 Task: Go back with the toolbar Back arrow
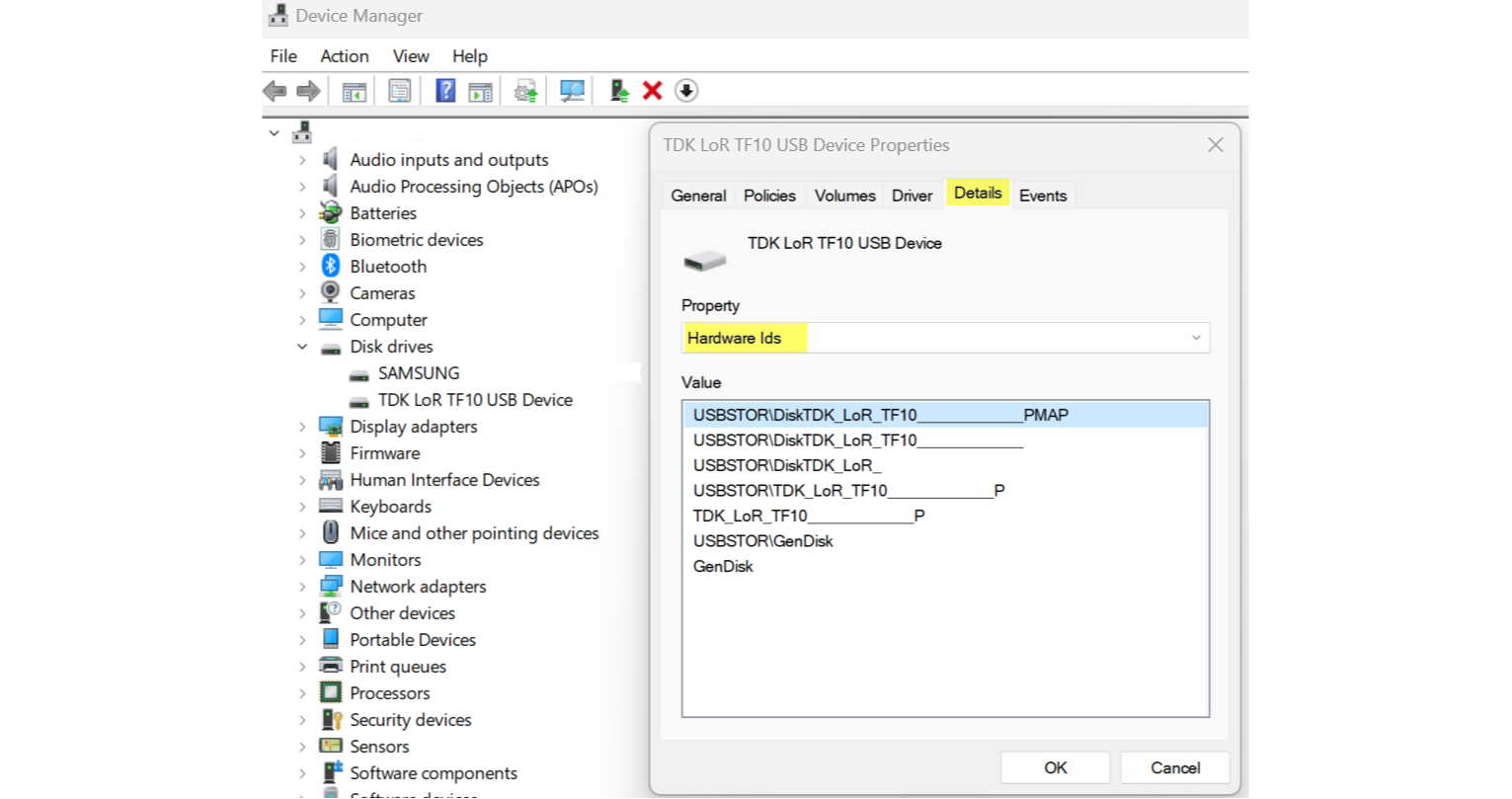[275, 91]
